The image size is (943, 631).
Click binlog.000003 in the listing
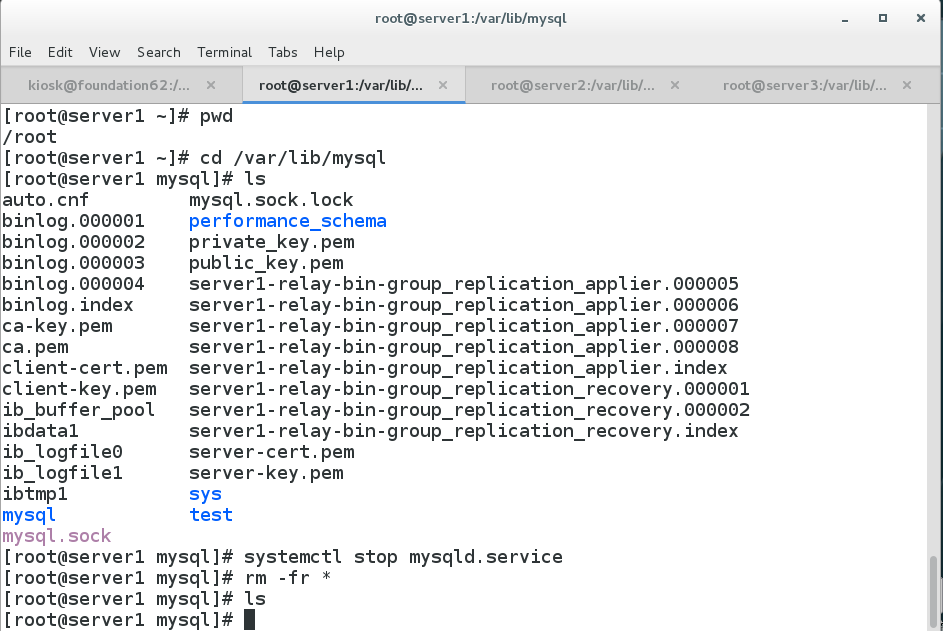coord(73,263)
